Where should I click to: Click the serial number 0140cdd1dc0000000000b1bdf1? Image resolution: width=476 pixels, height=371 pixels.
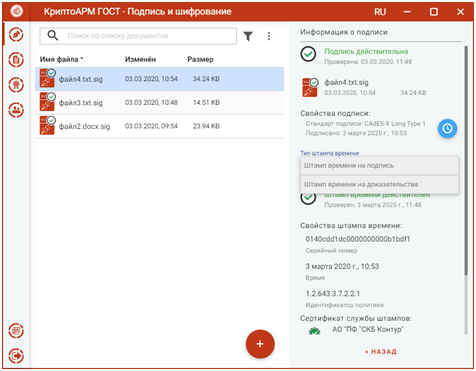click(358, 239)
